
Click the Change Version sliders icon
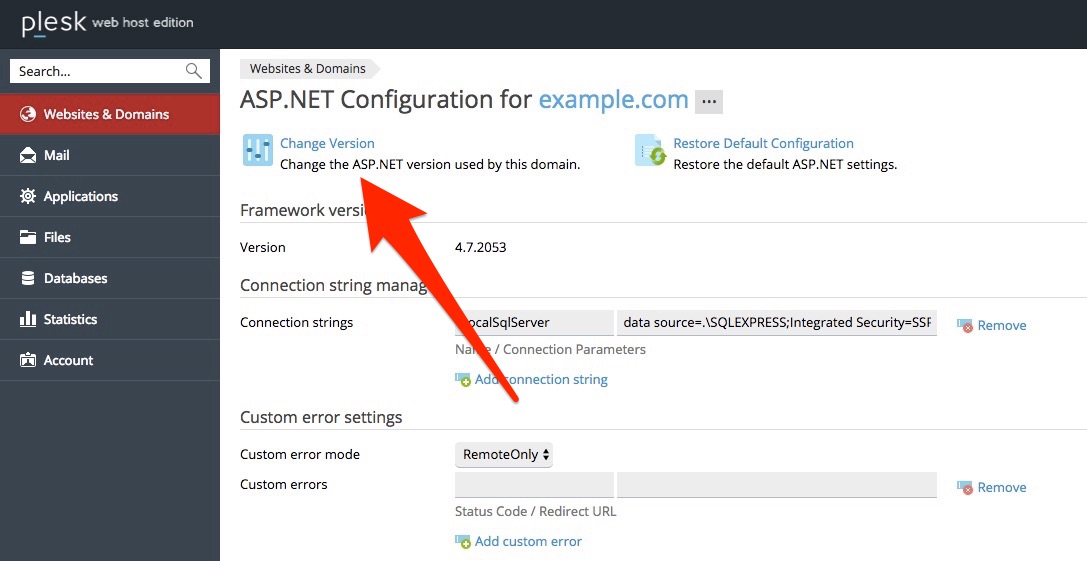258,150
